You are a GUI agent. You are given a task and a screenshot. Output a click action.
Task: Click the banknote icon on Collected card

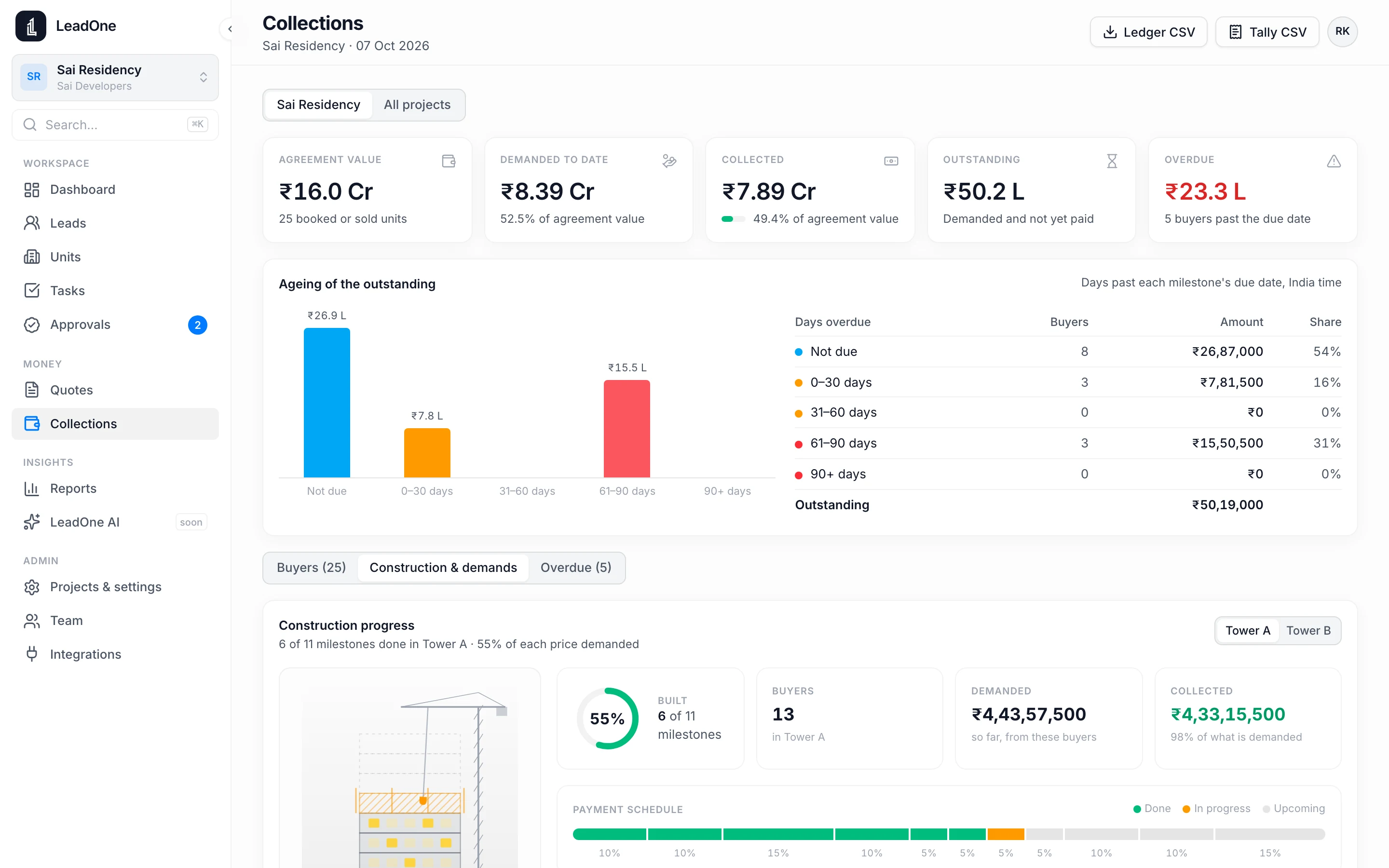point(891,162)
